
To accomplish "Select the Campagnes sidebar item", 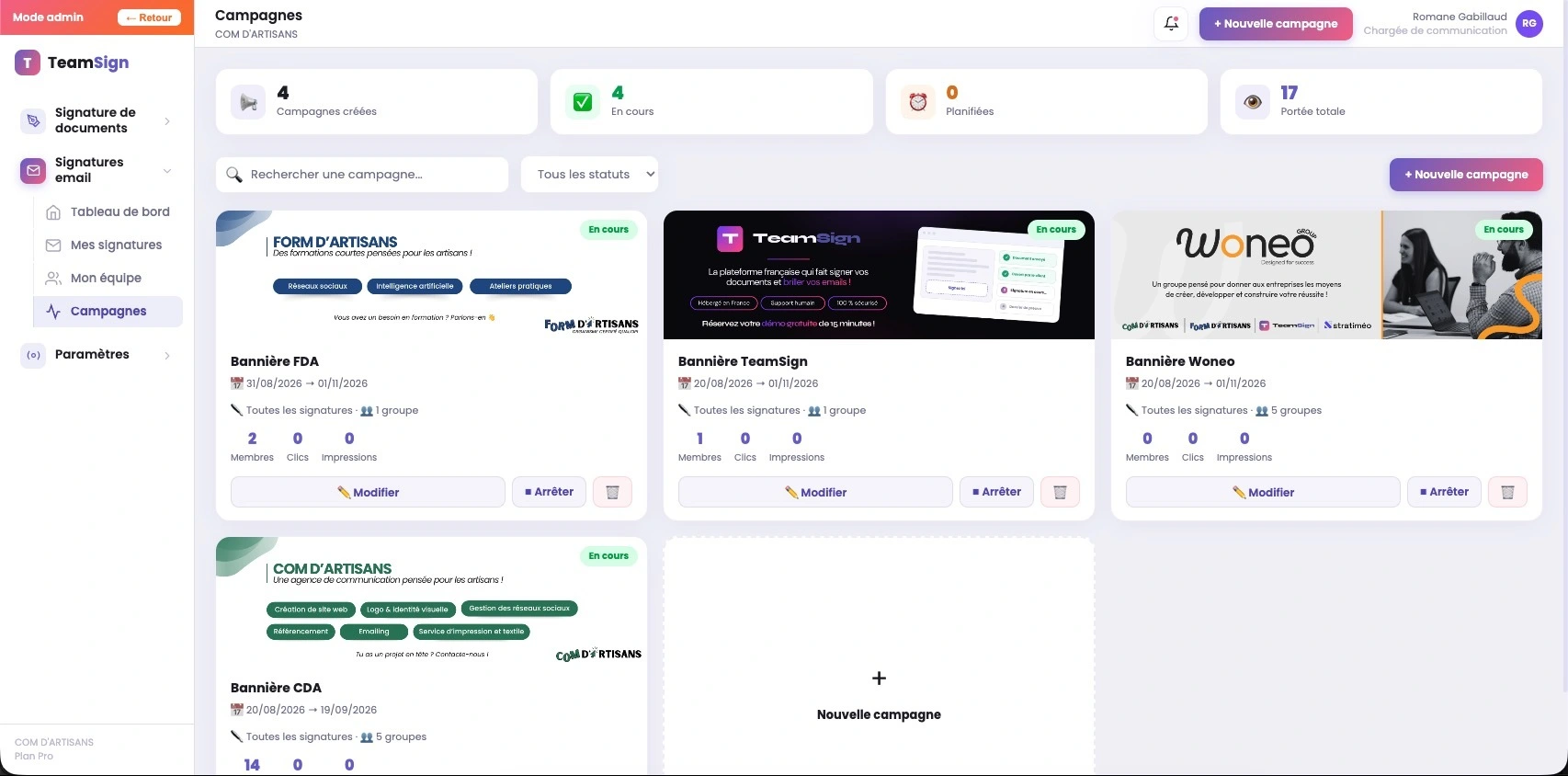I will (108, 311).
